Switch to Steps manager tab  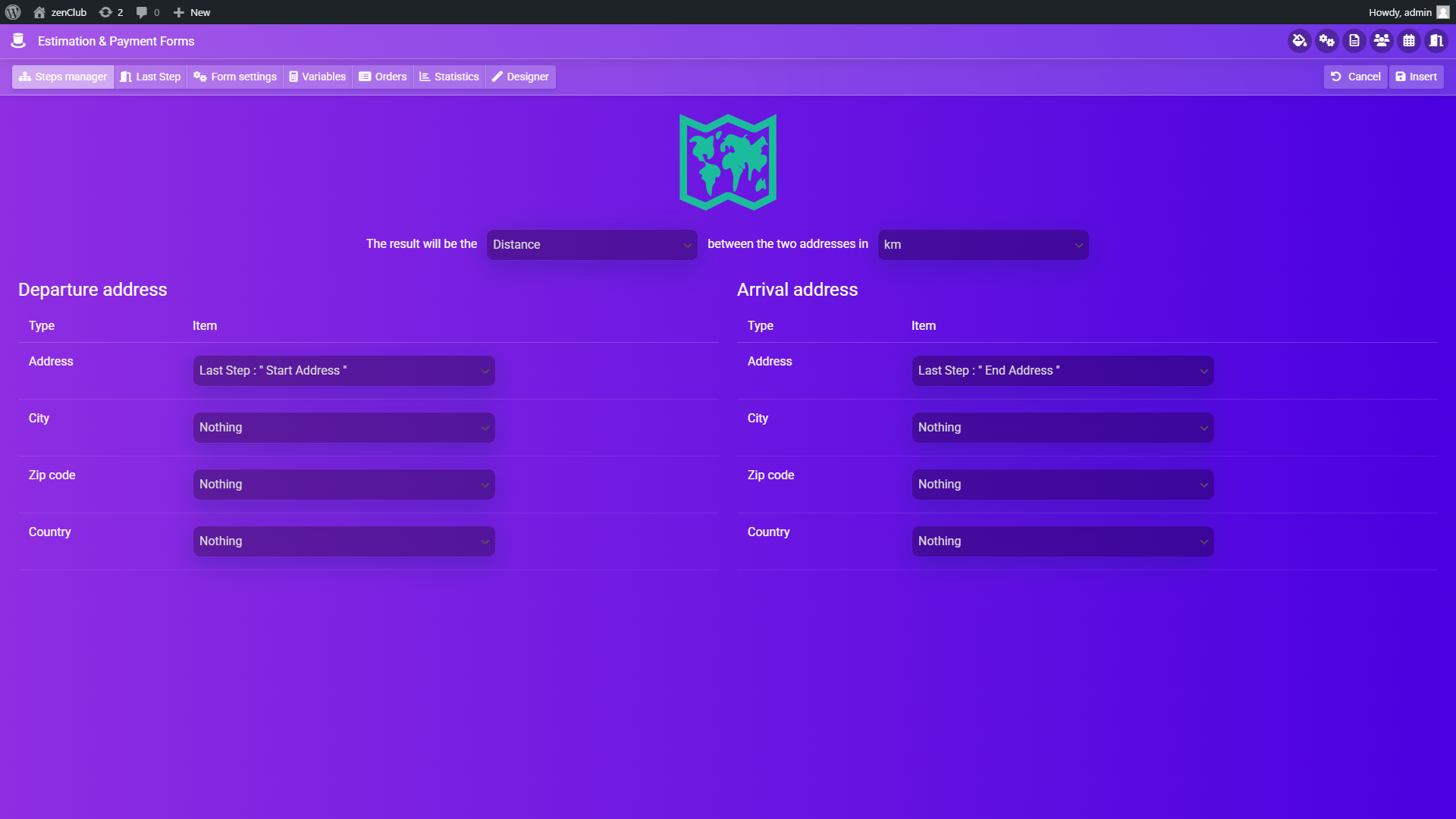(63, 77)
